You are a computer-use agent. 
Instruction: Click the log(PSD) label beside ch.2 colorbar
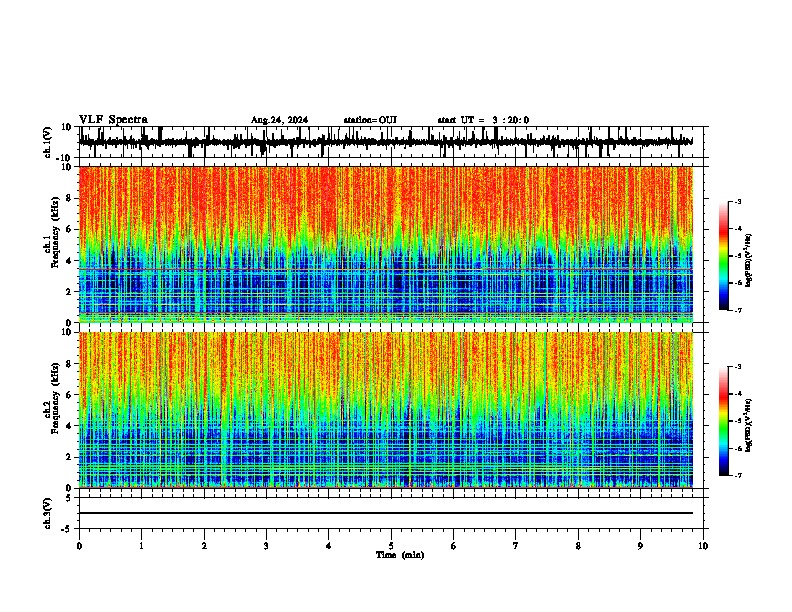[749, 426]
